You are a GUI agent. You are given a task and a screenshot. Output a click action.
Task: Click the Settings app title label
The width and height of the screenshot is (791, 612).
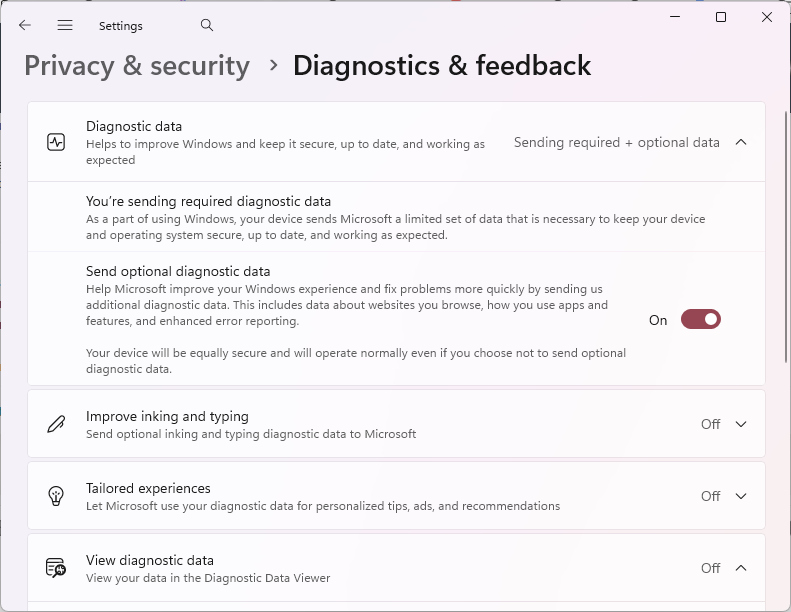point(121,26)
